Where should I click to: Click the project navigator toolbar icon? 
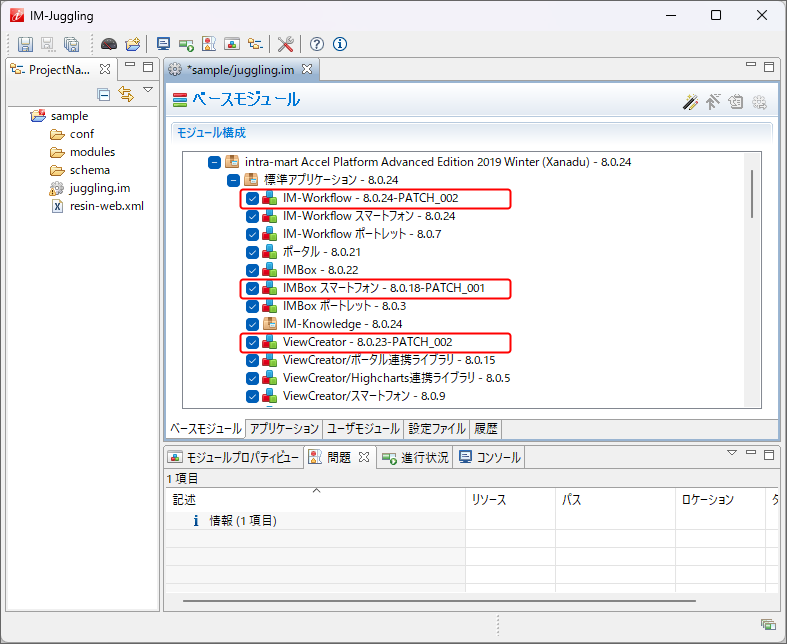[x=255, y=44]
